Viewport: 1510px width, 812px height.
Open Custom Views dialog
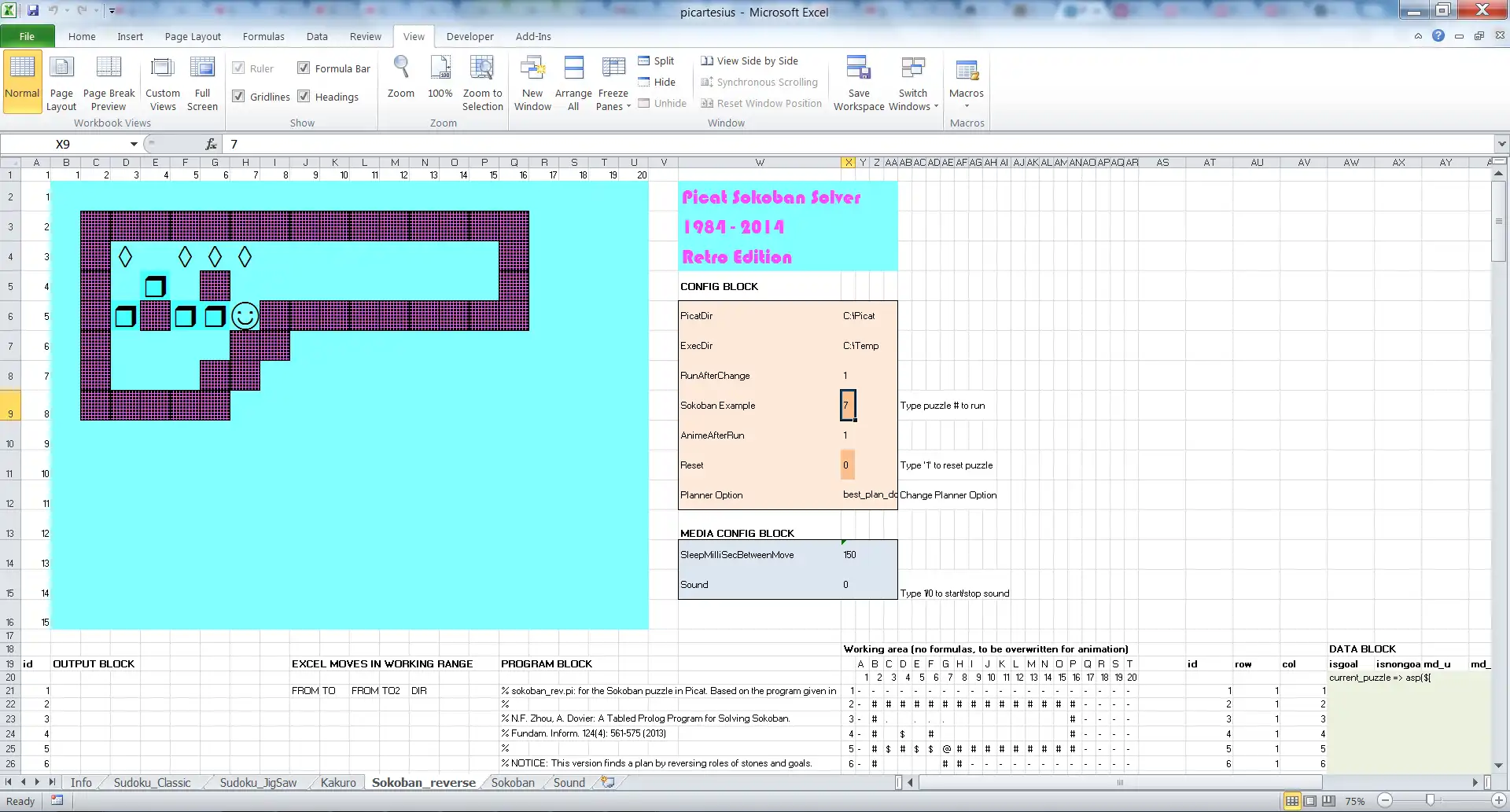click(x=163, y=83)
